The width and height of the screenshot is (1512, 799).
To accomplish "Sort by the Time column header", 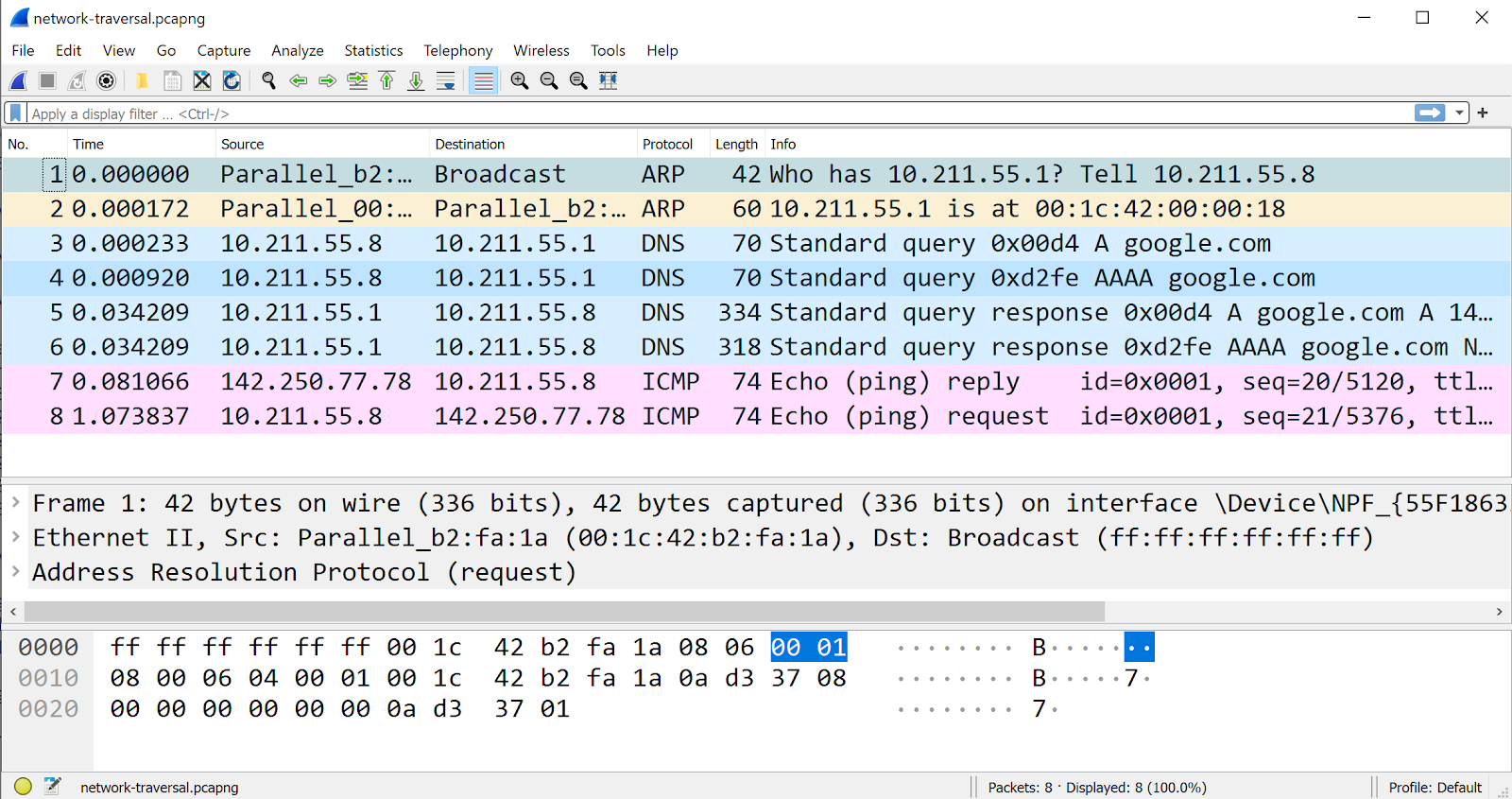I will coord(142,144).
